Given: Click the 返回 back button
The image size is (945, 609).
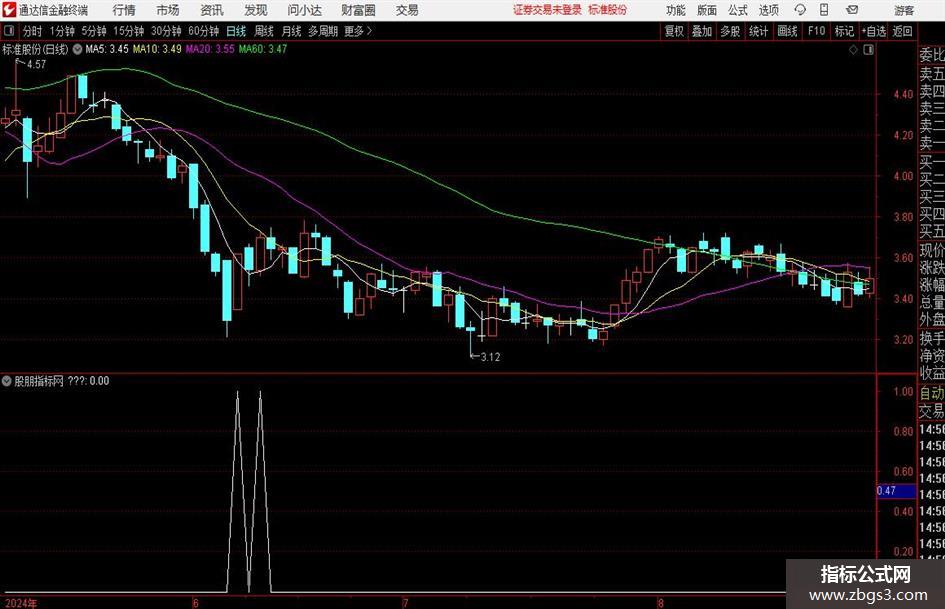Looking at the screenshot, I should (x=902, y=31).
